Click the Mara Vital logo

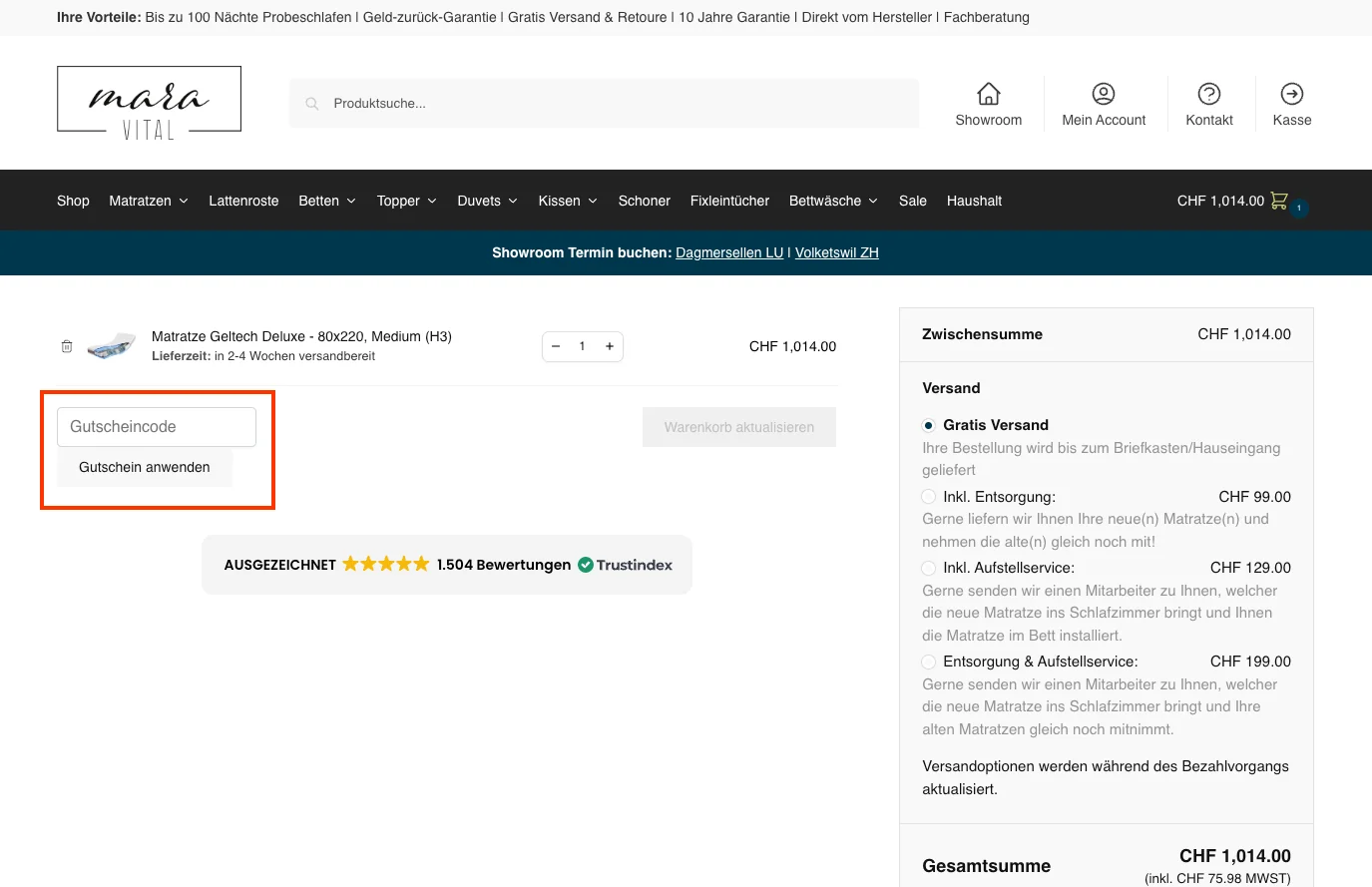[x=149, y=100]
